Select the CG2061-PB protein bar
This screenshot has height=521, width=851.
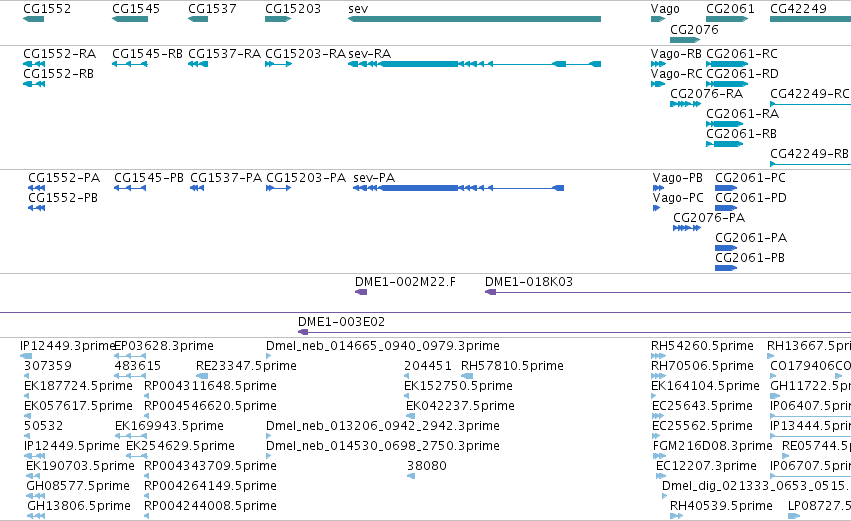[726, 268]
